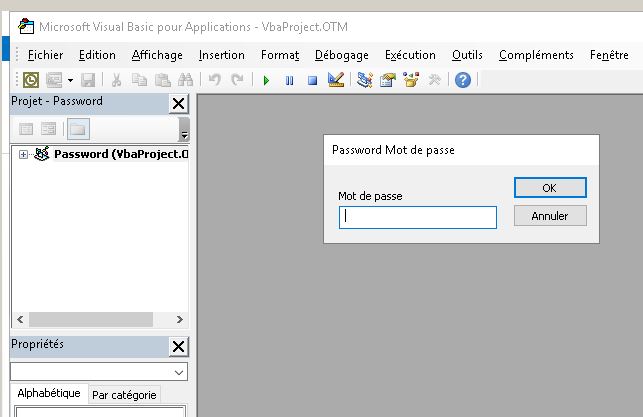Click the Toolbox hammer and wrench icon
This screenshot has width=643, height=417.
434,80
